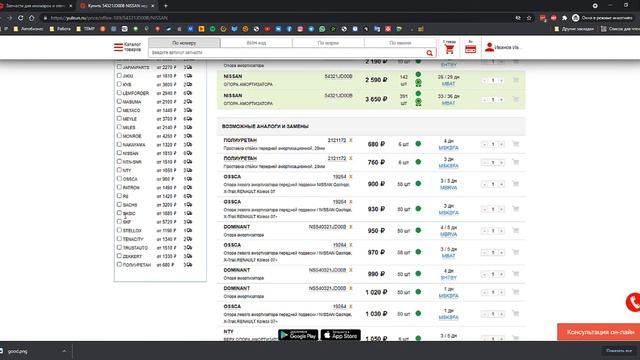Tick the ПОЛИУРЕТАН brand checkbox

119,264
